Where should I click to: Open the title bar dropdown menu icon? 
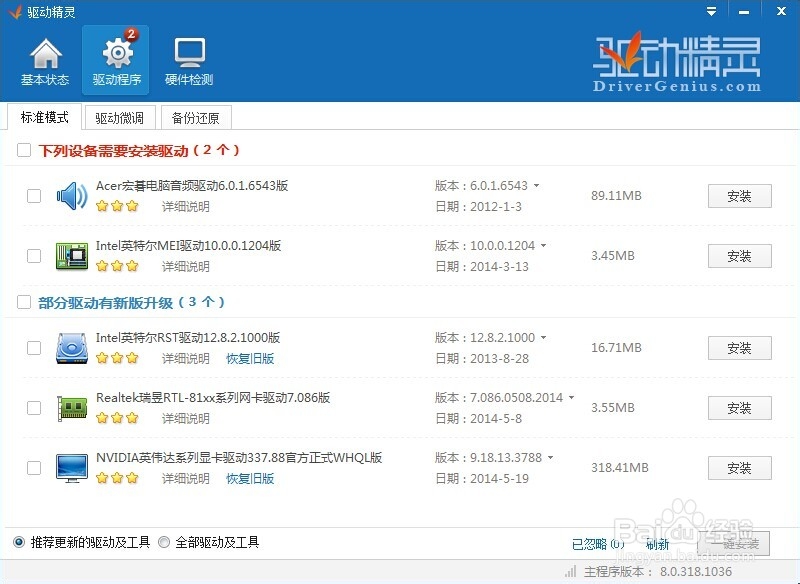tap(711, 11)
